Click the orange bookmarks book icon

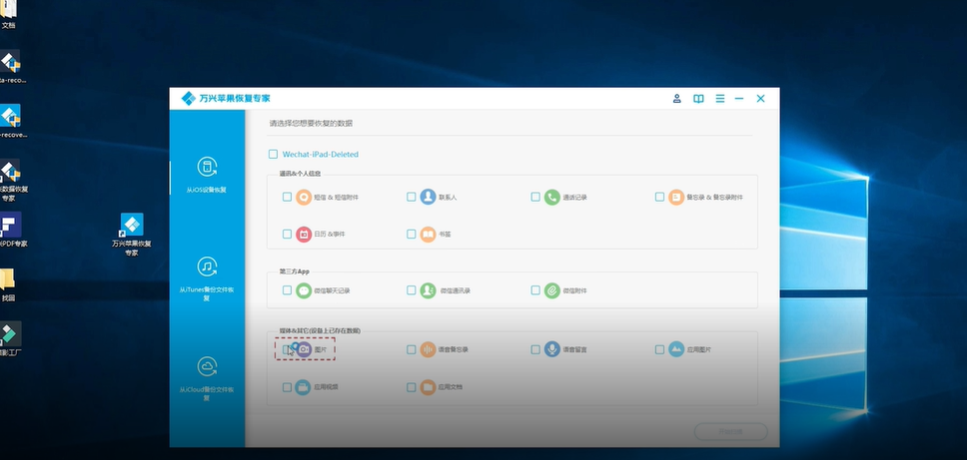(x=428, y=234)
